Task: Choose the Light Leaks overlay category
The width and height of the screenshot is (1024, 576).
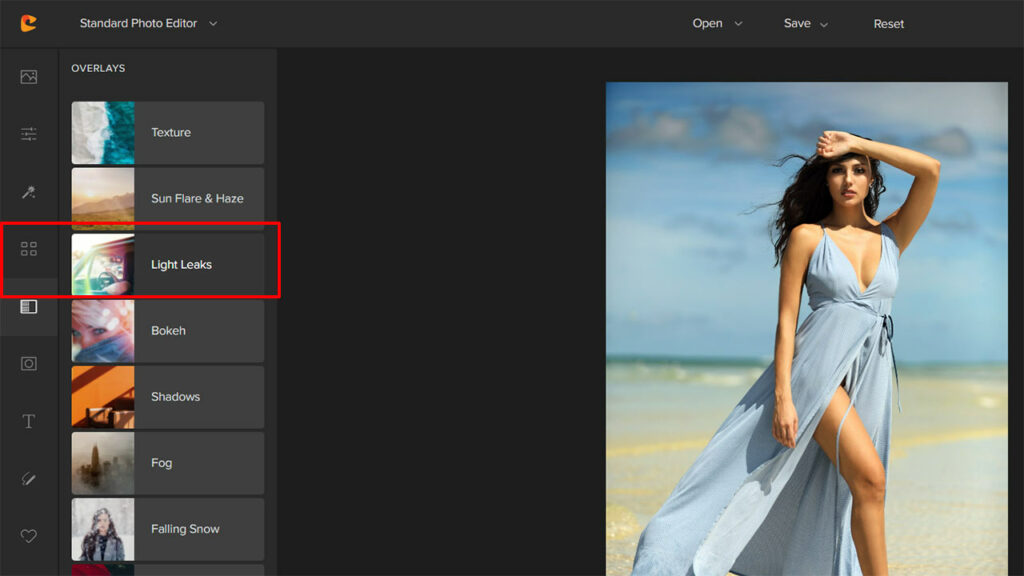Action: tap(168, 264)
